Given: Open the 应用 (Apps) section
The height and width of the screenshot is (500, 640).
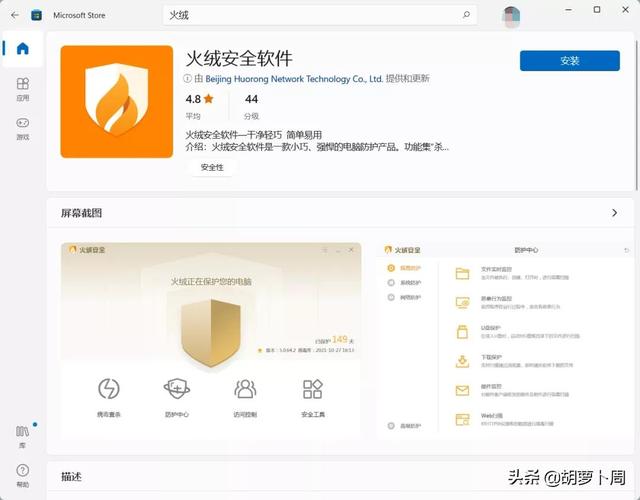Looking at the screenshot, I should [x=22, y=89].
